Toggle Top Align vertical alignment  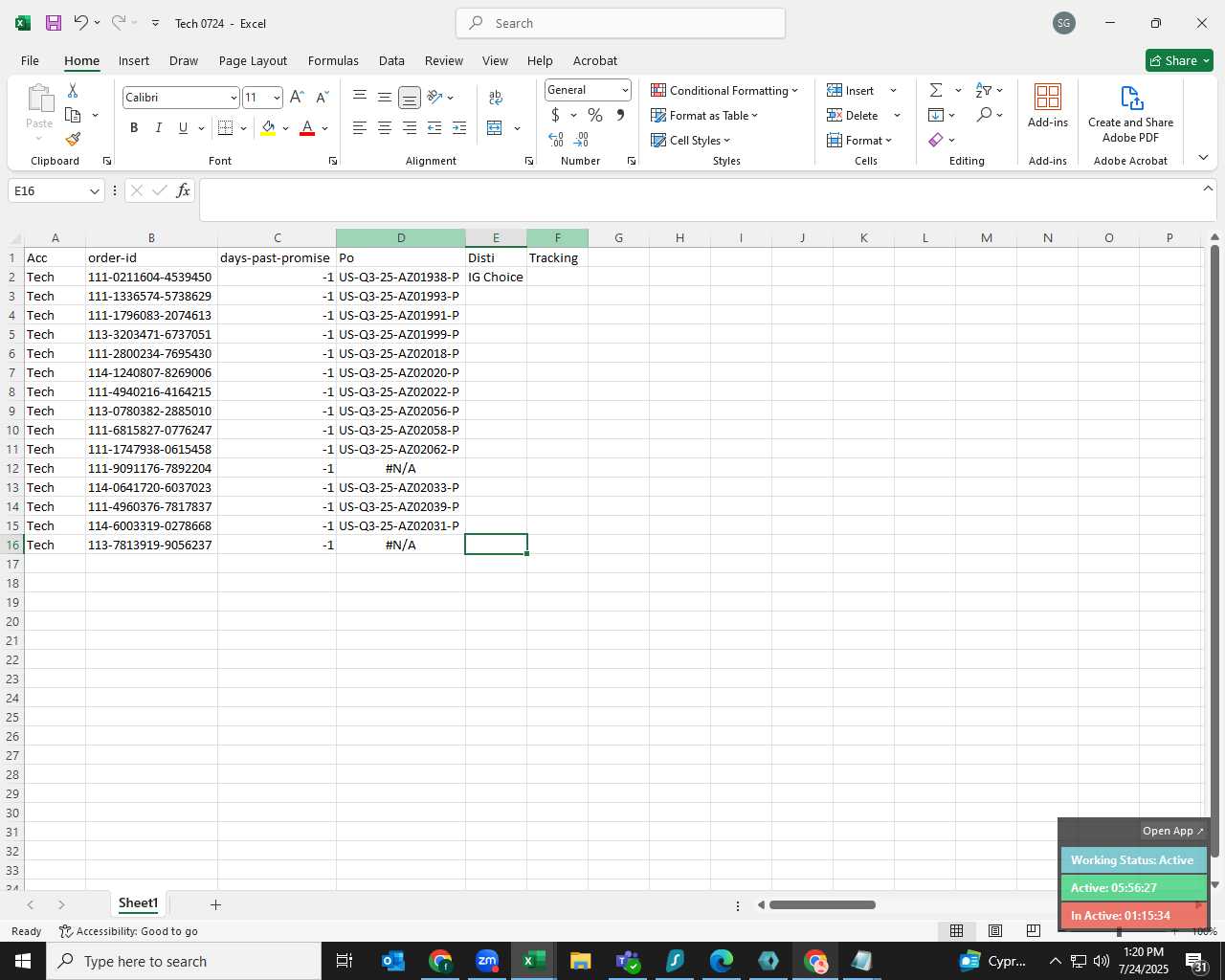tap(360, 97)
